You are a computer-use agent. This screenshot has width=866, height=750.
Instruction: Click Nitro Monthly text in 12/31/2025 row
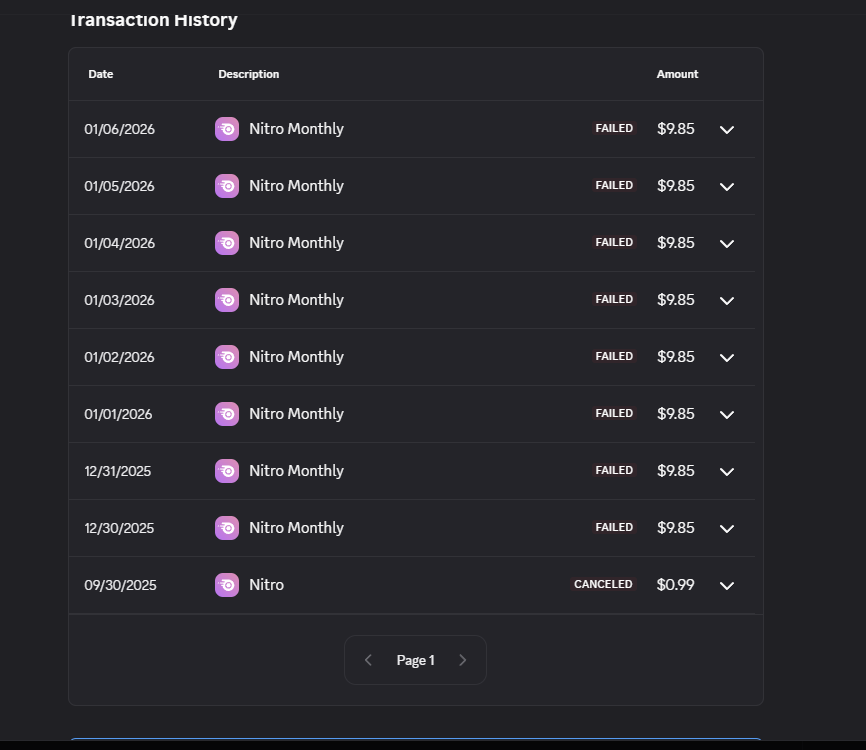[296, 471]
